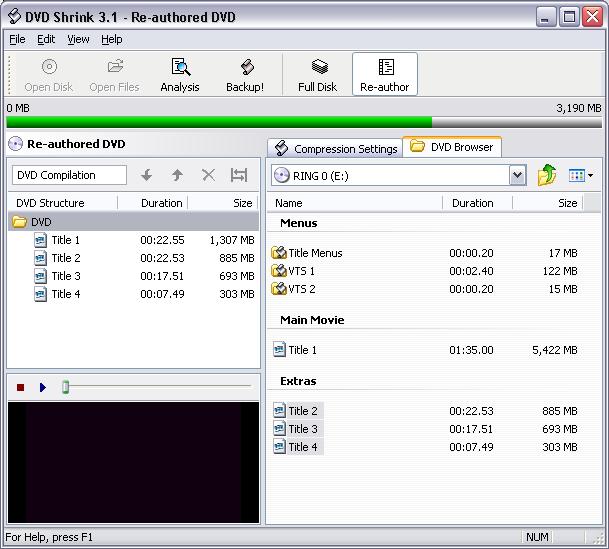Screen dimensions: 609x549
Task: Open the Edit menu
Action: point(46,39)
